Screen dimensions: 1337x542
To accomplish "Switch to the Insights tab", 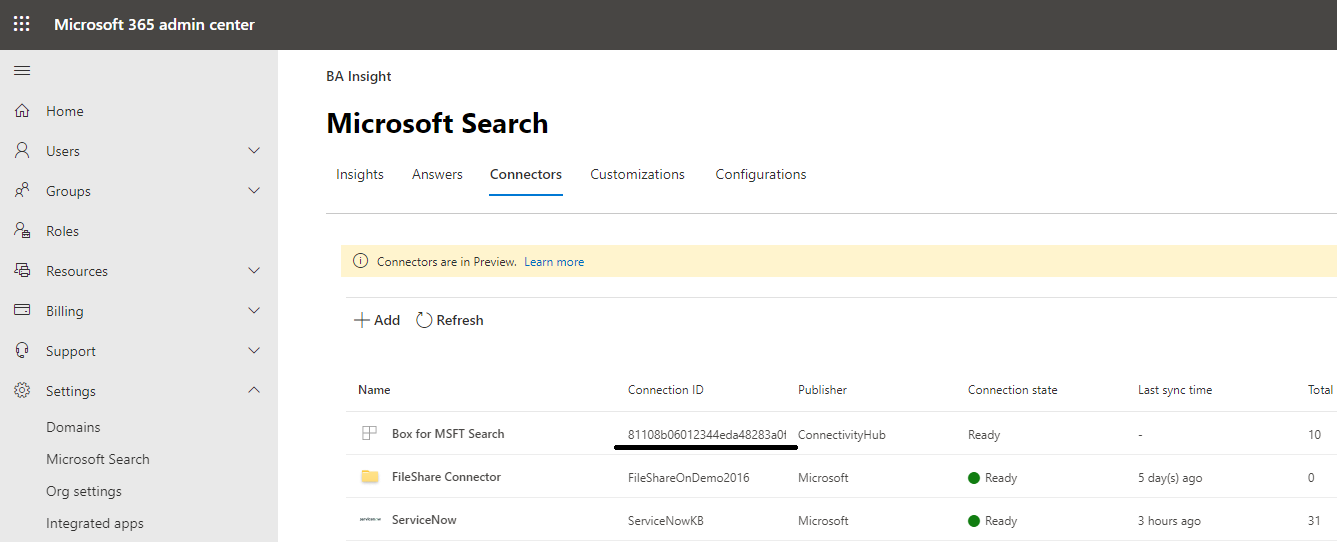I will click(360, 174).
